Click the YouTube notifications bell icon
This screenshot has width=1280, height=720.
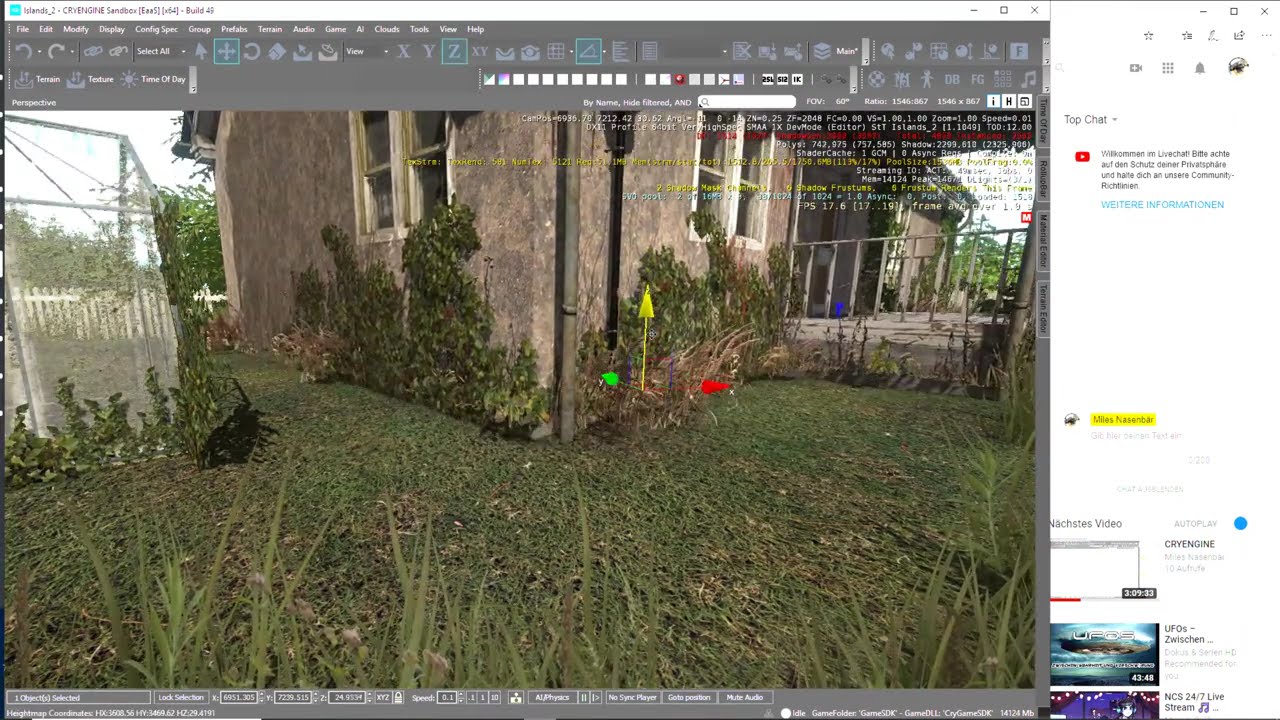coord(1200,68)
